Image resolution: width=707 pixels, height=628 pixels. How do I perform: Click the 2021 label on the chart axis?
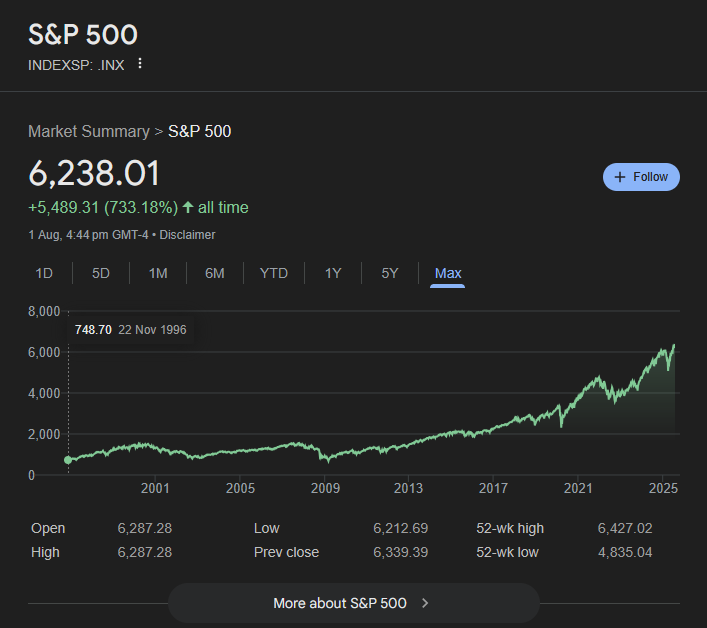578,488
